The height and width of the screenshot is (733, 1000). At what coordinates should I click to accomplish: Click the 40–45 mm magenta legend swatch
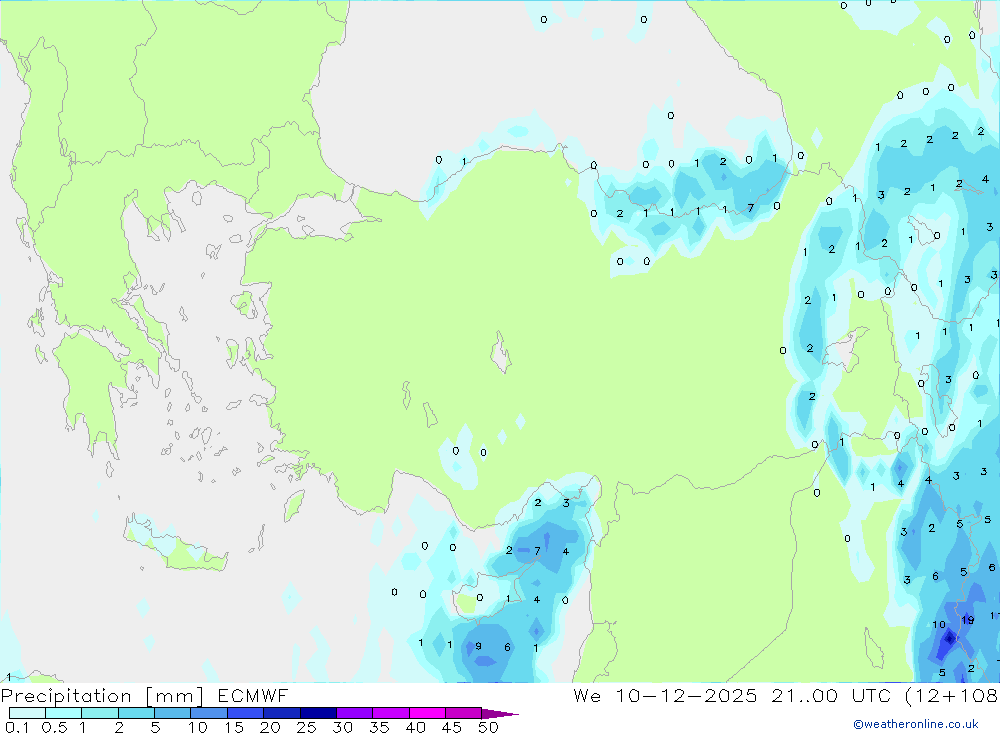coord(427,713)
